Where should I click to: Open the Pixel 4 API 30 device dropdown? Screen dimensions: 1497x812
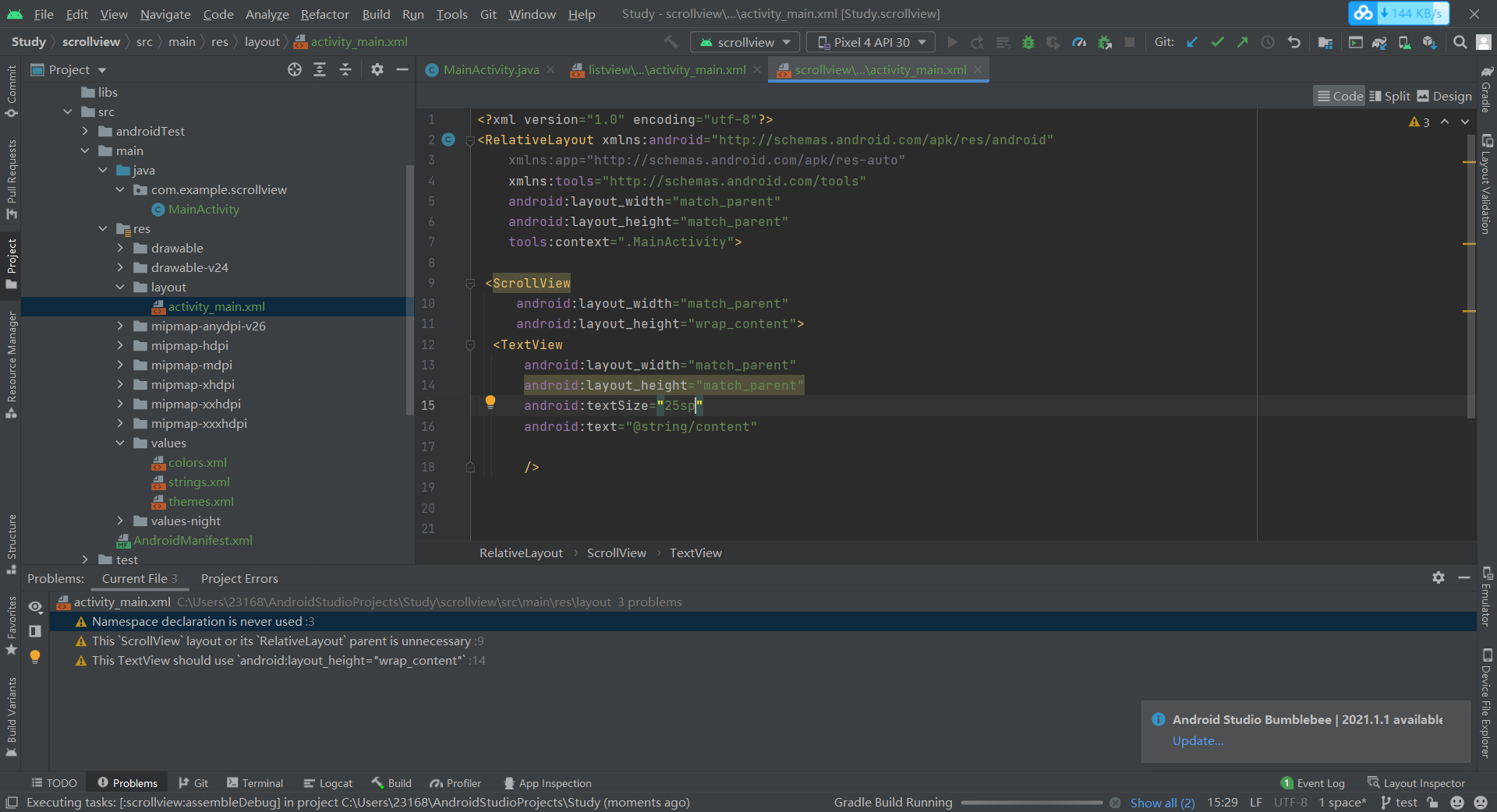(x=871, y=43)
